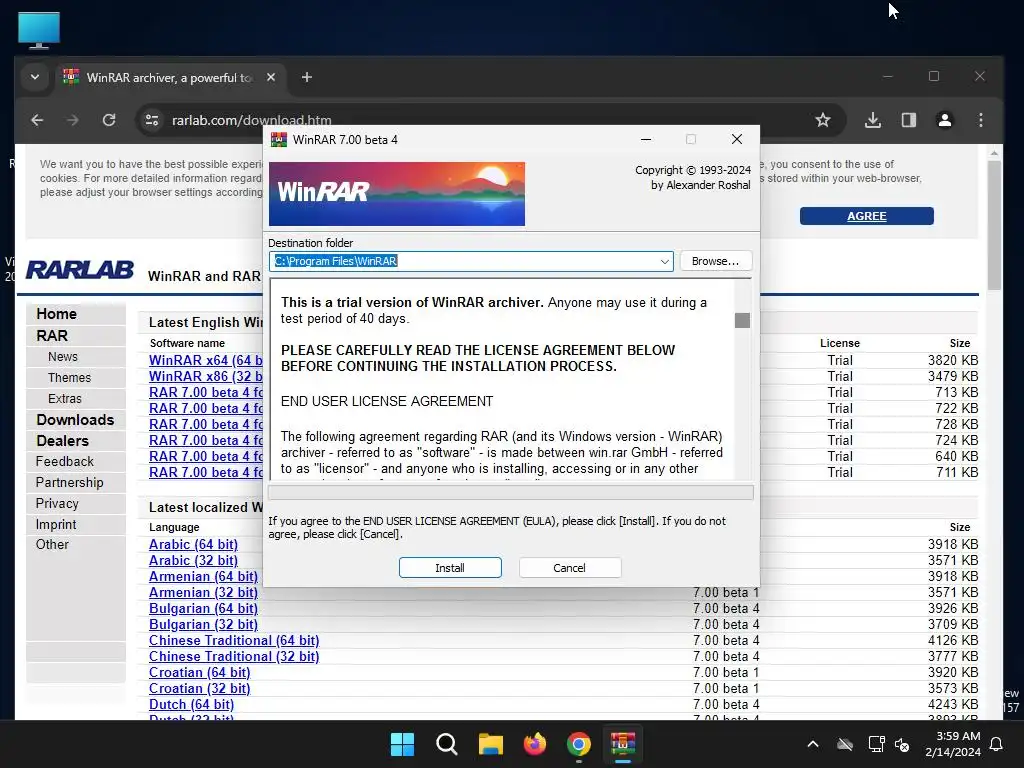Select the WinRAR archiver browser tab
The height and width of the screenshot is (768, 1024).
click(170, 77)
